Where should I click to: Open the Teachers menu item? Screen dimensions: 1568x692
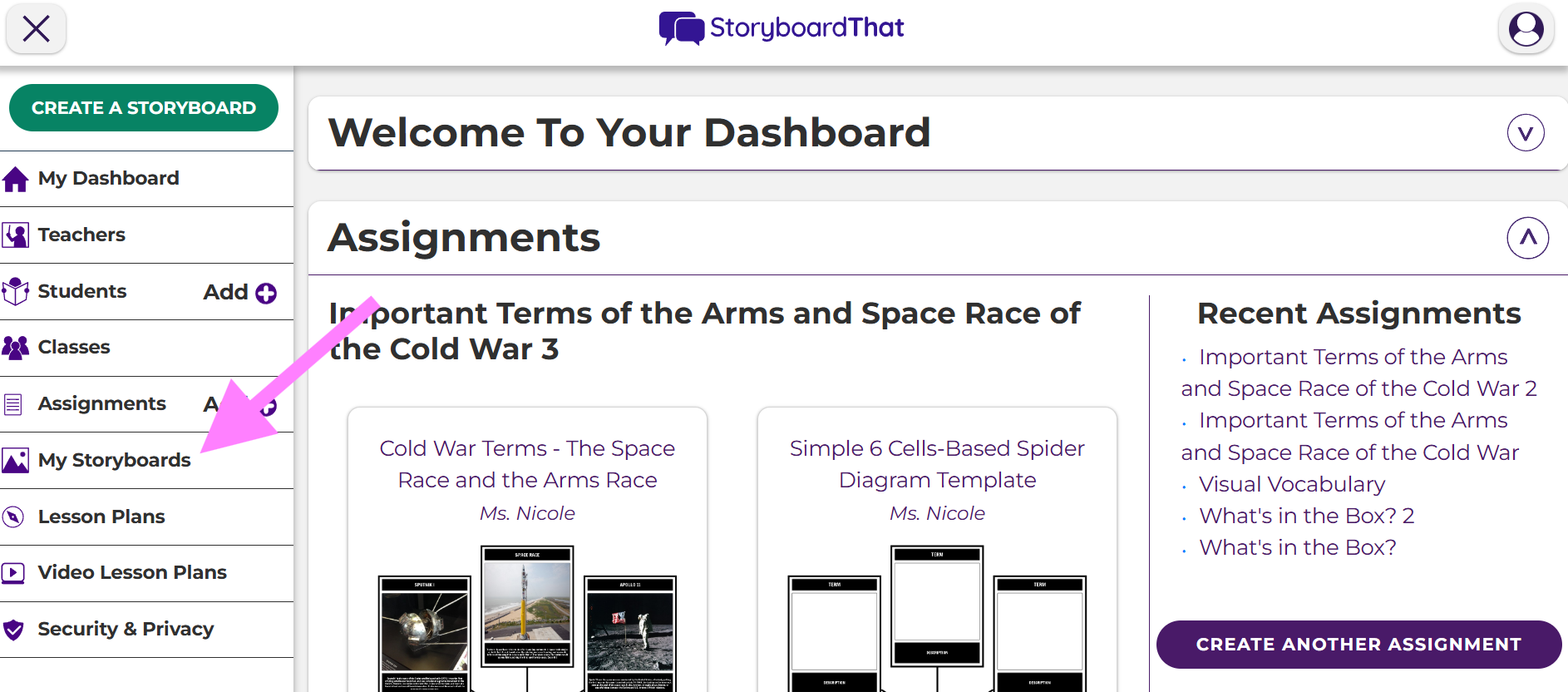(81, 235)
